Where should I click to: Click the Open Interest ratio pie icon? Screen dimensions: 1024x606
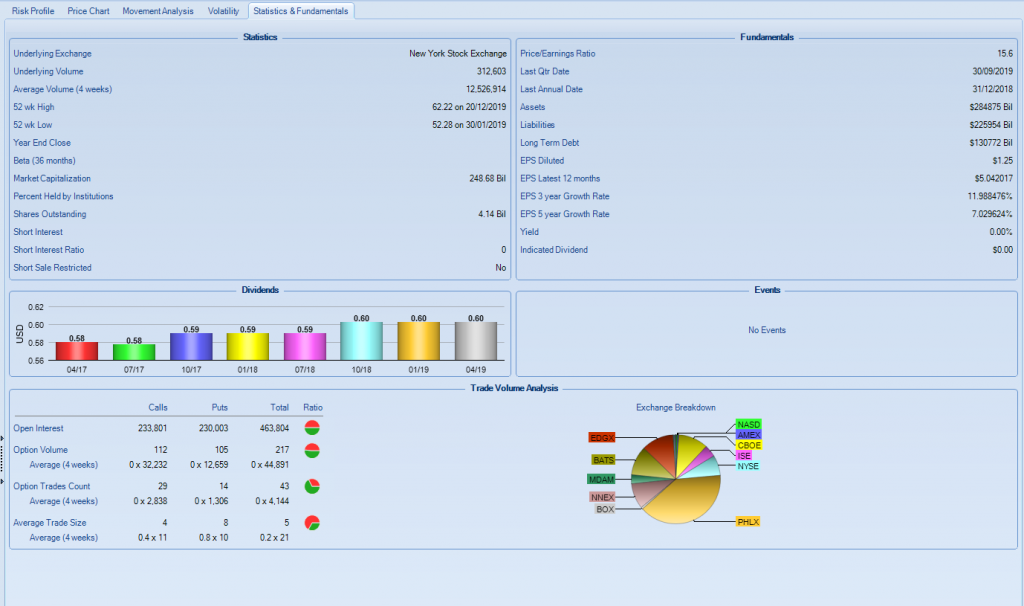click(x=312, y=427)
